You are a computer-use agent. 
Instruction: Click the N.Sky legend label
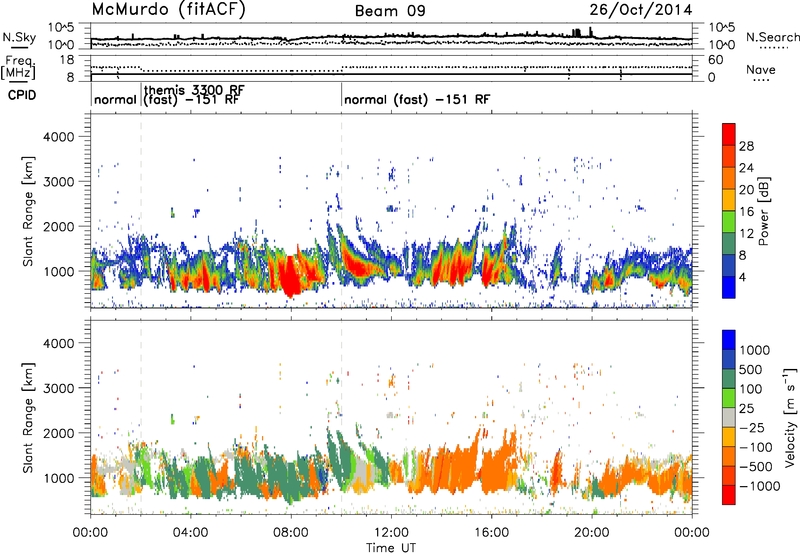coord(19,37)
